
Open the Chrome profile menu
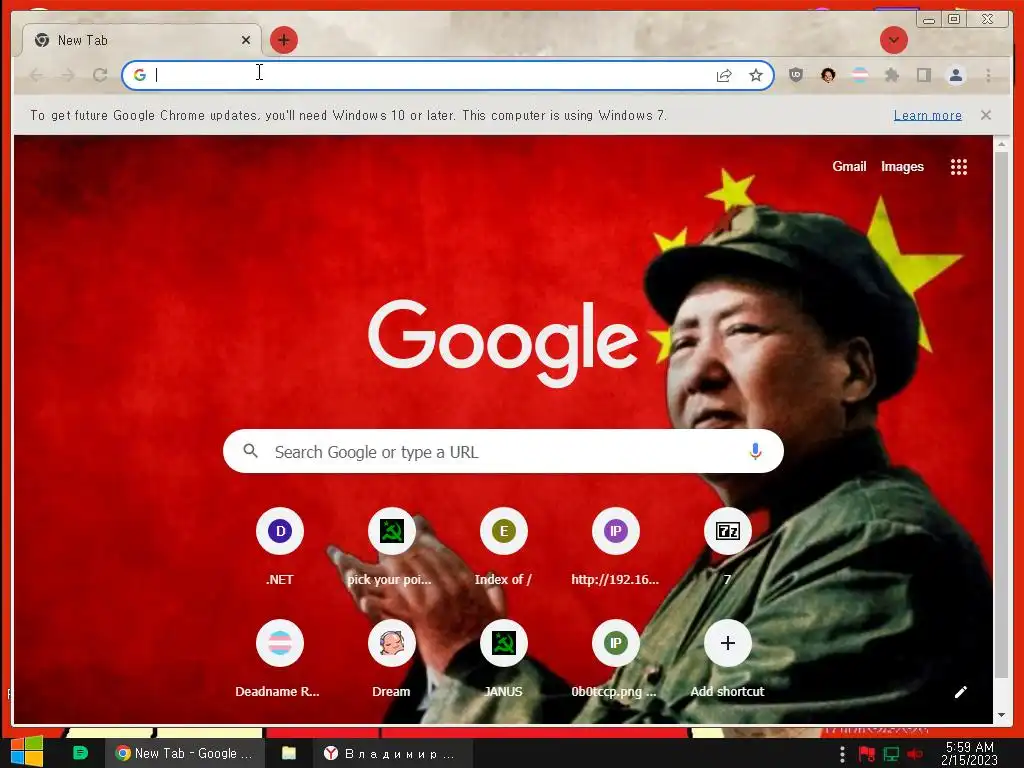pos(955,75)
